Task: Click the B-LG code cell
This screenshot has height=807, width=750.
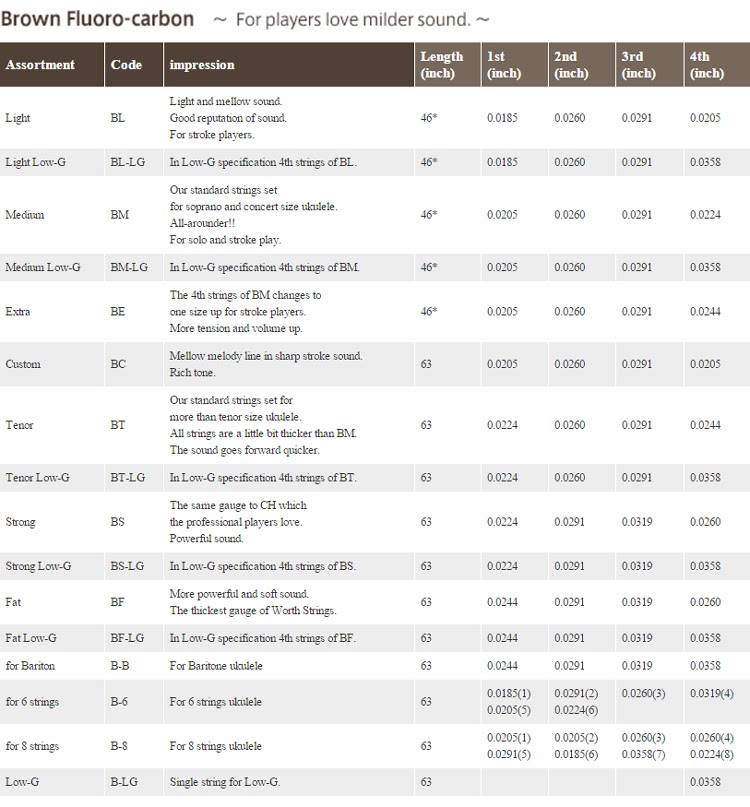Action: (x=124, y=782)
